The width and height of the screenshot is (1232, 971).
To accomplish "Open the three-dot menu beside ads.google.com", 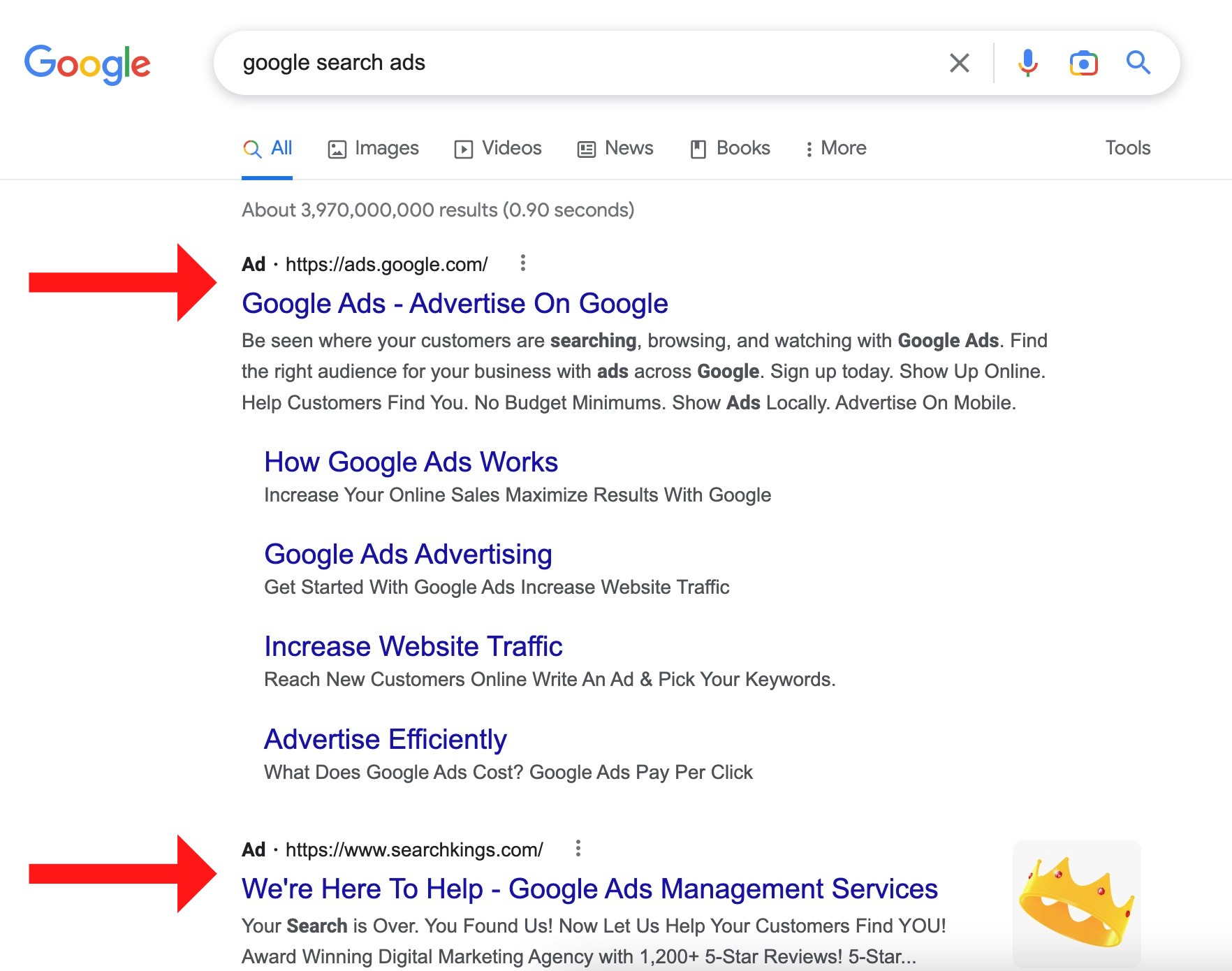I will coord(524,264).
